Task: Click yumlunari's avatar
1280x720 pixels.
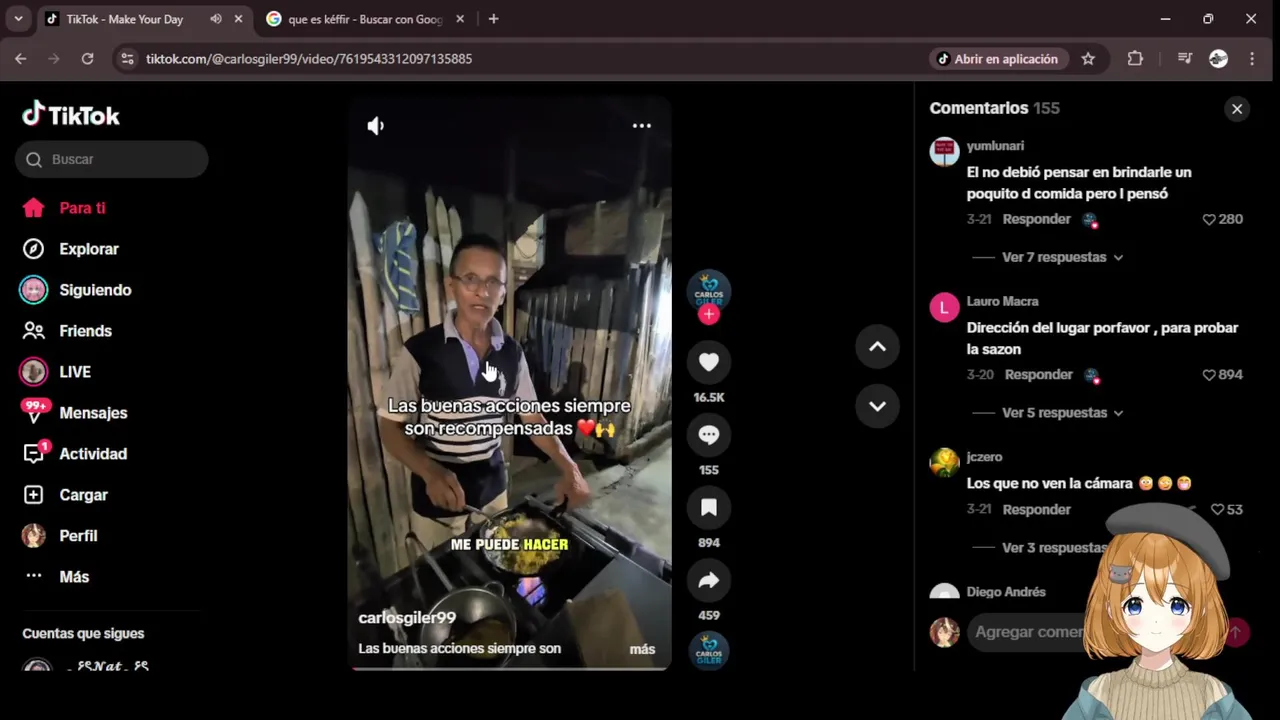Action: click(944, 152)
